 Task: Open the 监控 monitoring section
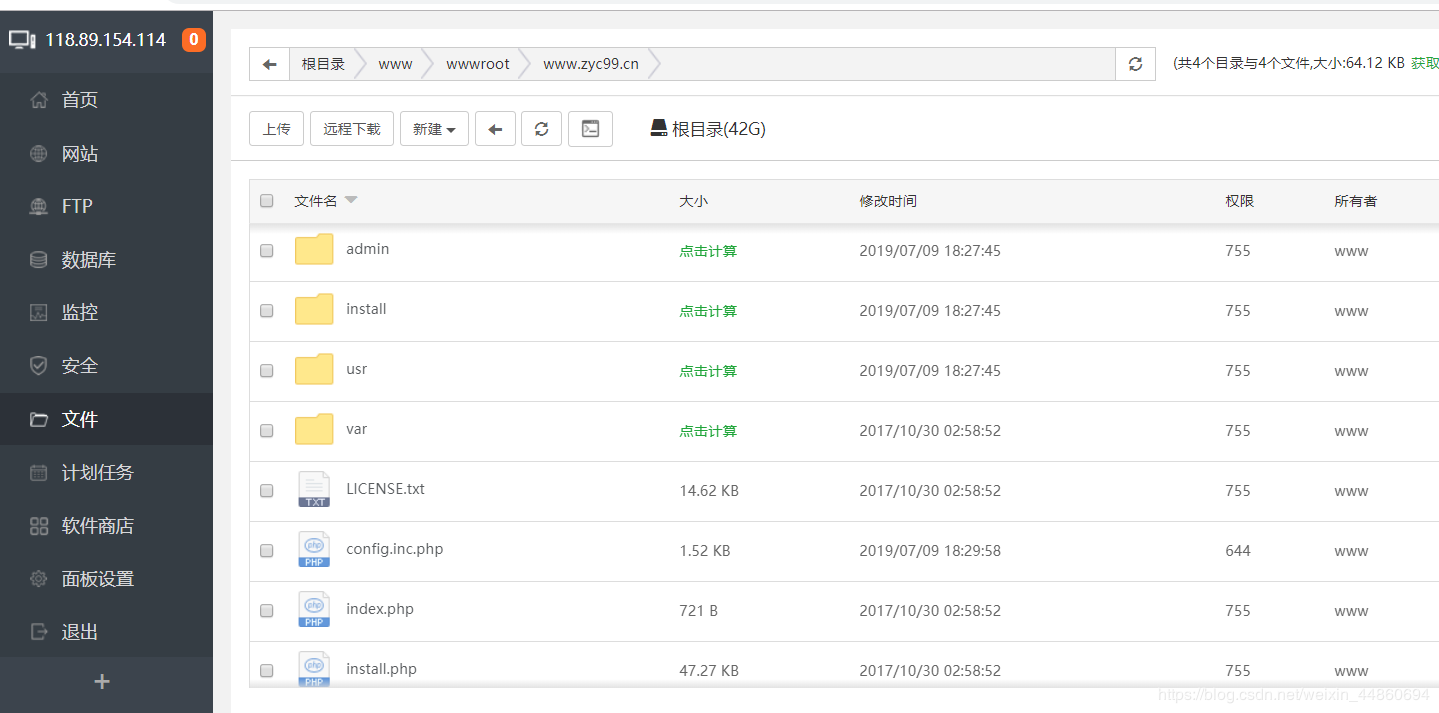[x=79, y=312]
